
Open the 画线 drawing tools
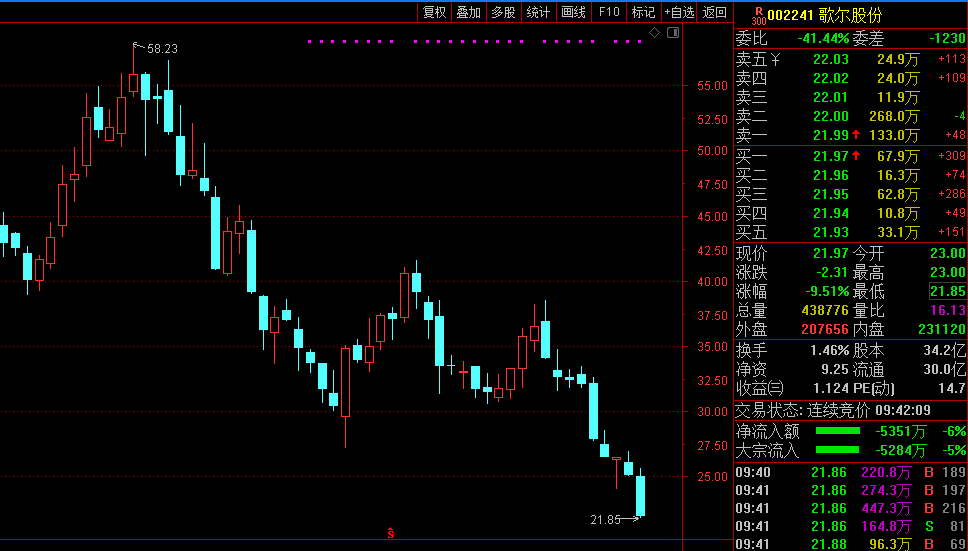573,12
